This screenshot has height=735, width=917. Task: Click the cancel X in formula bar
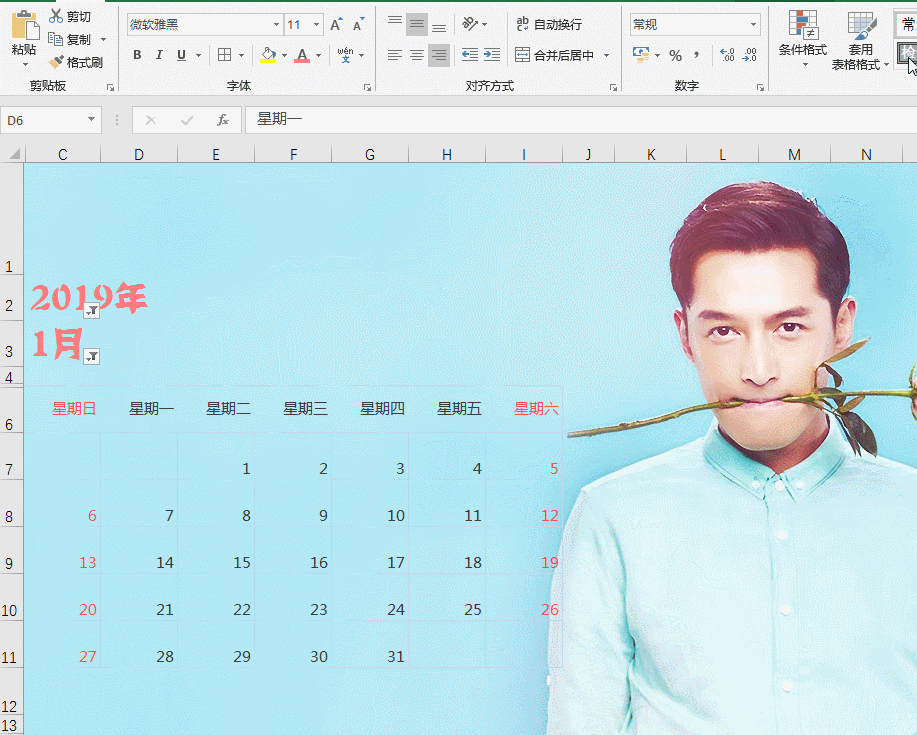(150, 120)
